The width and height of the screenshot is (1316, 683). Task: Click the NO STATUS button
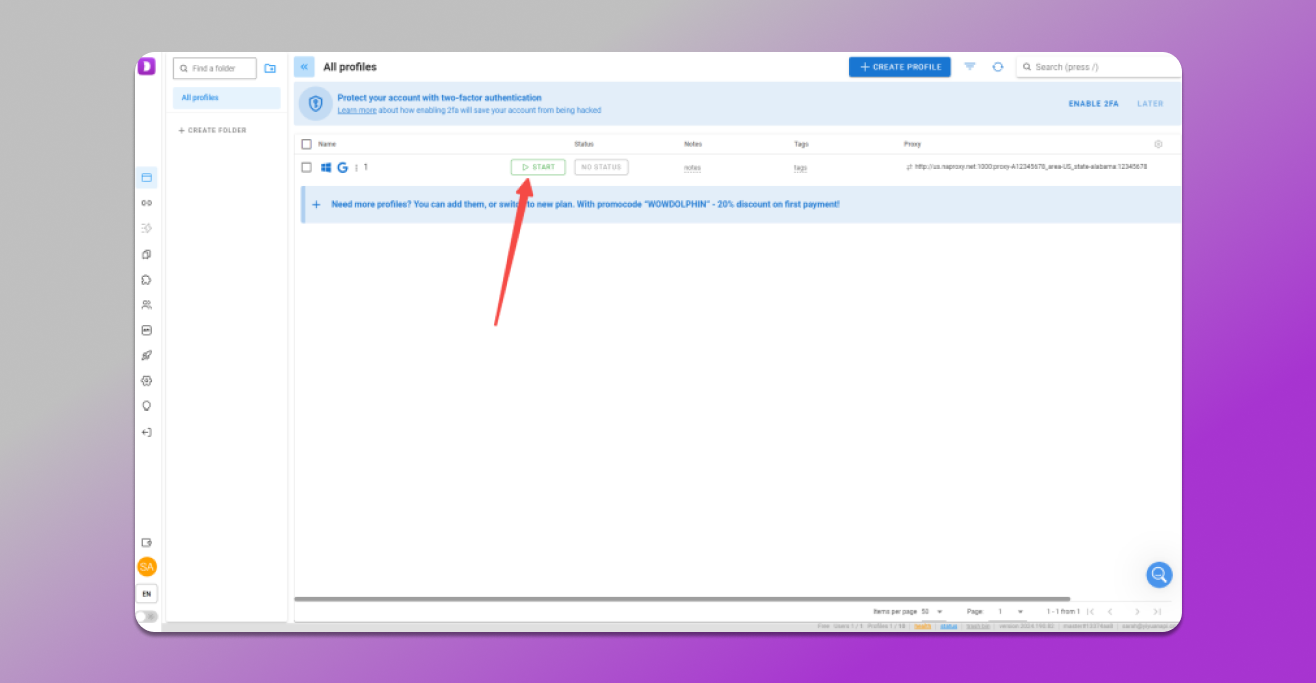click(601, 167)
